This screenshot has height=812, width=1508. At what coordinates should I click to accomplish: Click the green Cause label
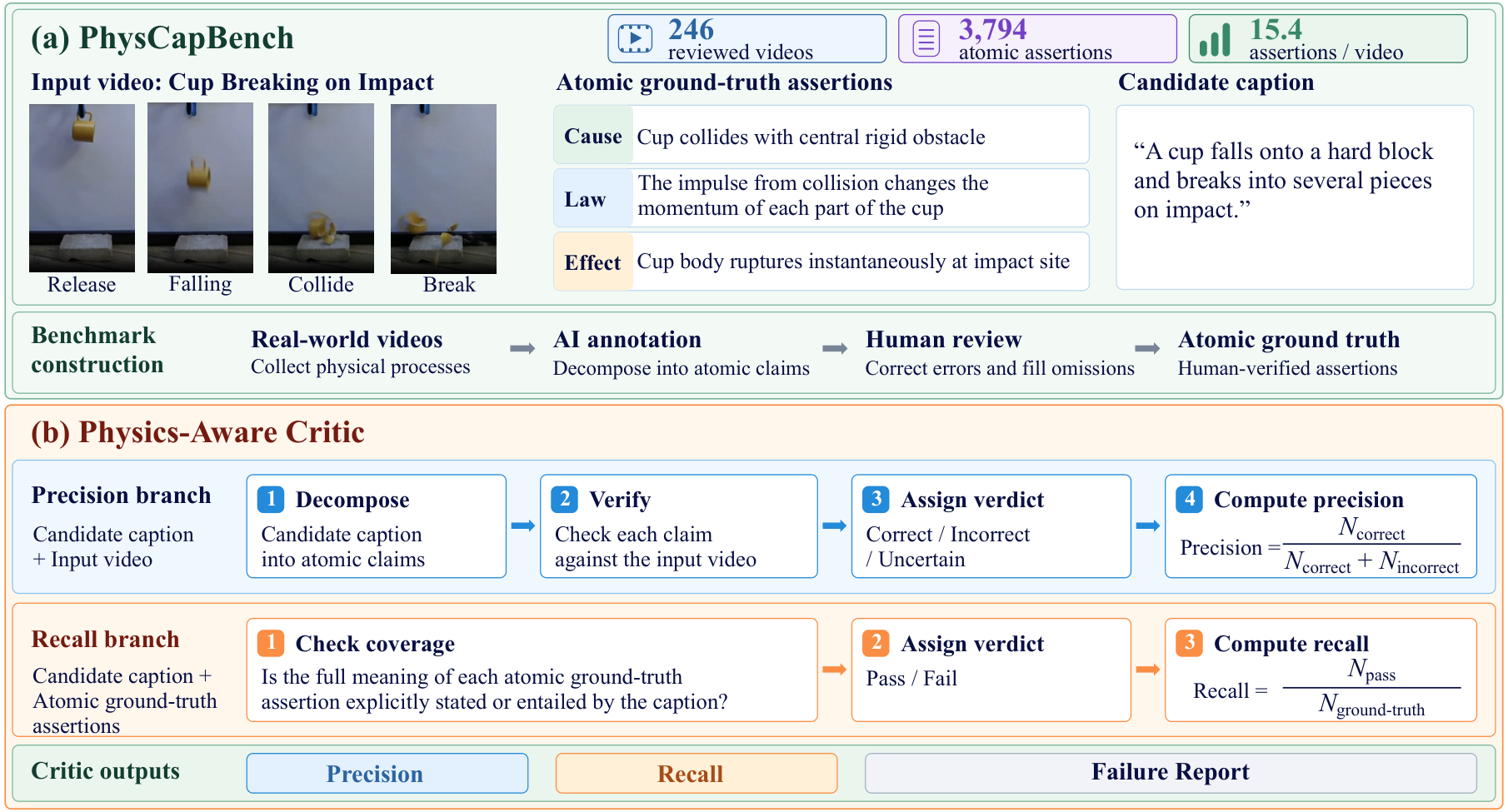[x=593, y=135]
